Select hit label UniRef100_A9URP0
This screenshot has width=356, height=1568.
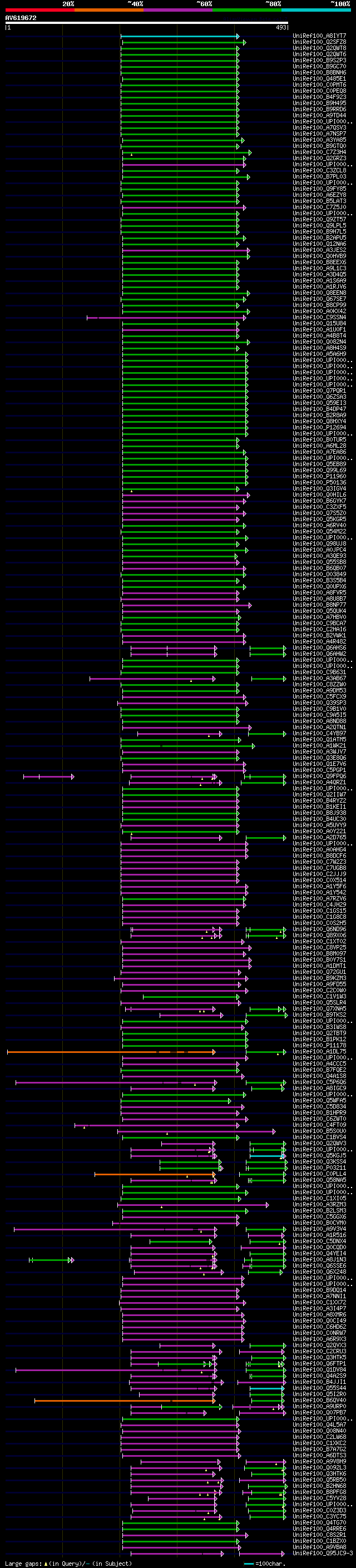pos(319,1406)
